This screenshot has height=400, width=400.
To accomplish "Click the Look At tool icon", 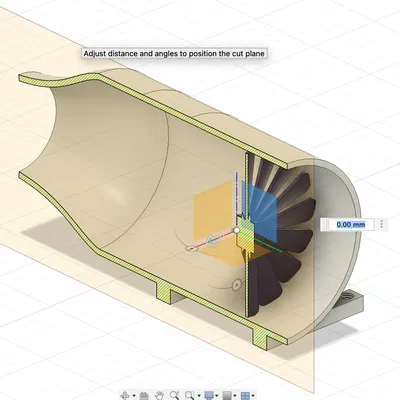I will click(x=144, y=396).
